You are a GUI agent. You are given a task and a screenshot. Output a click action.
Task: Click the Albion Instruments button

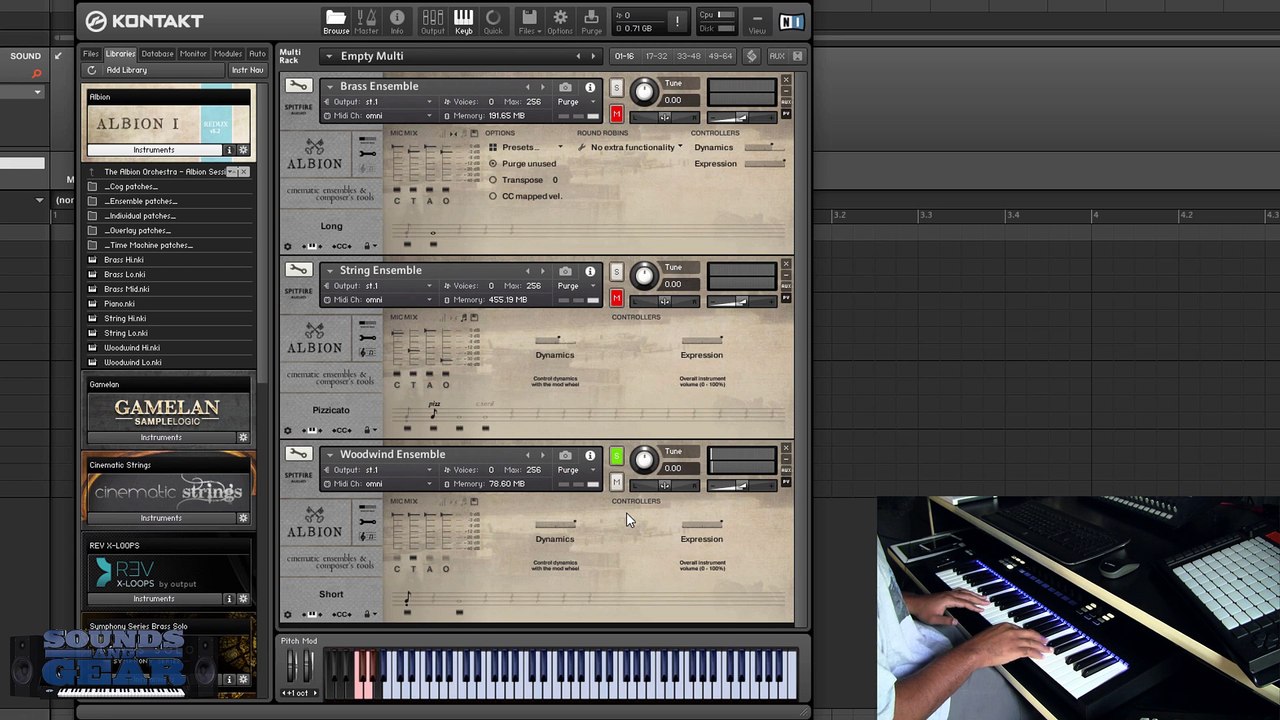click(154, 150)
